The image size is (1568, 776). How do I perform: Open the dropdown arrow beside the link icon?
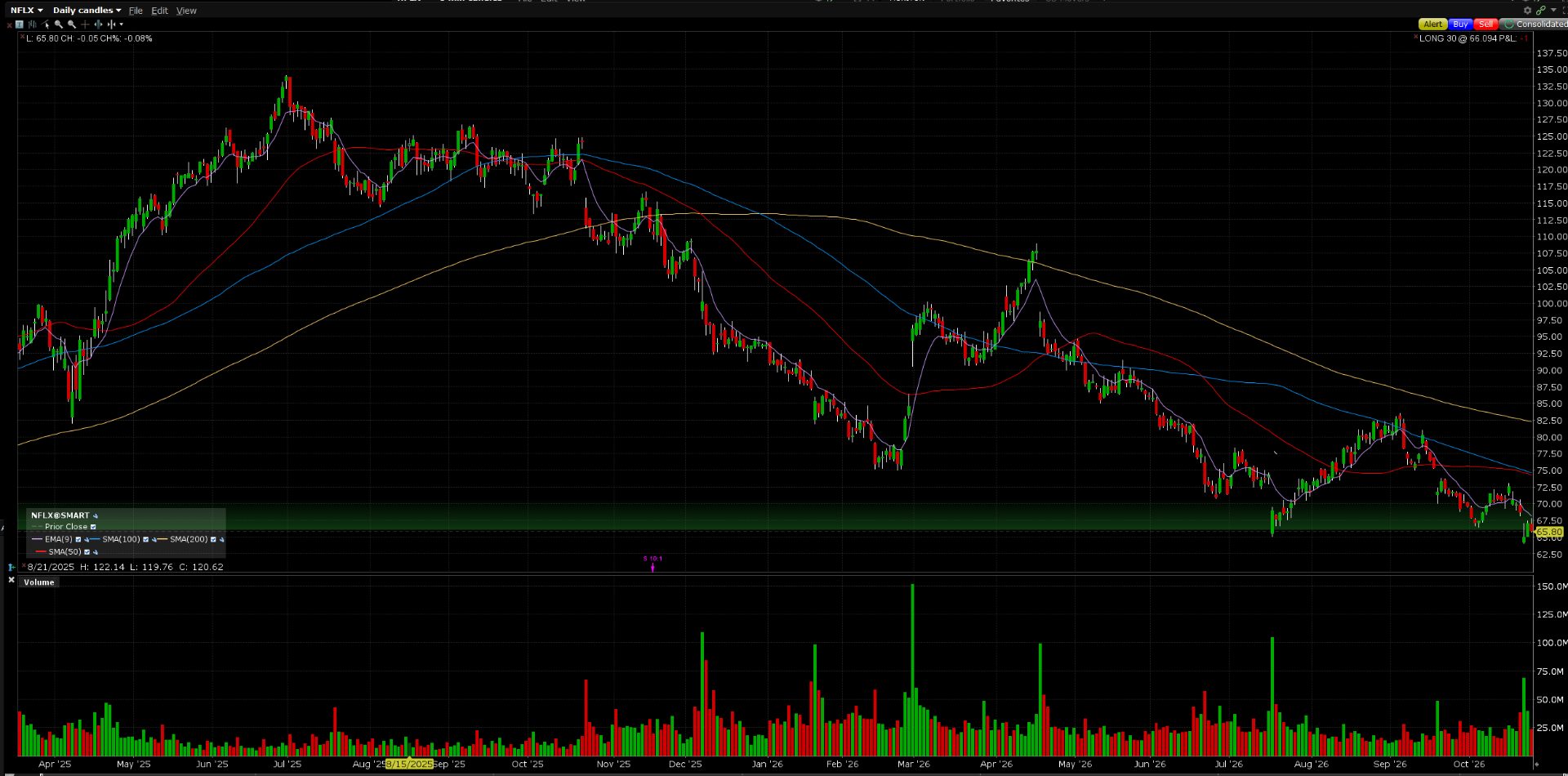1552,11
